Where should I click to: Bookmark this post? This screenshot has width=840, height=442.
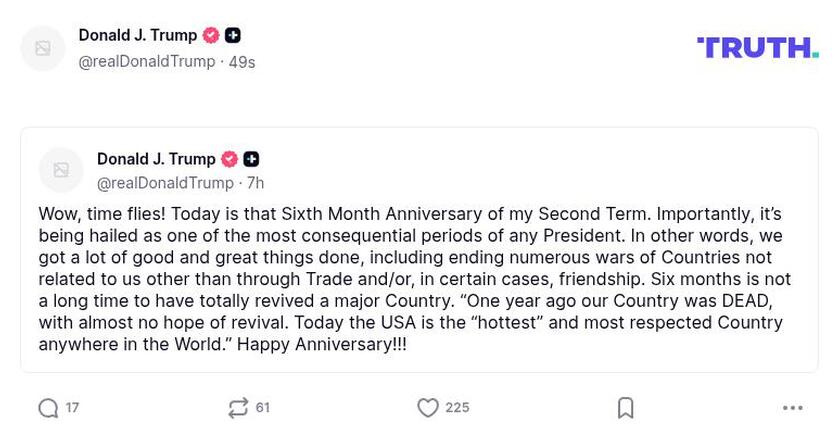[x=626, y=408]
